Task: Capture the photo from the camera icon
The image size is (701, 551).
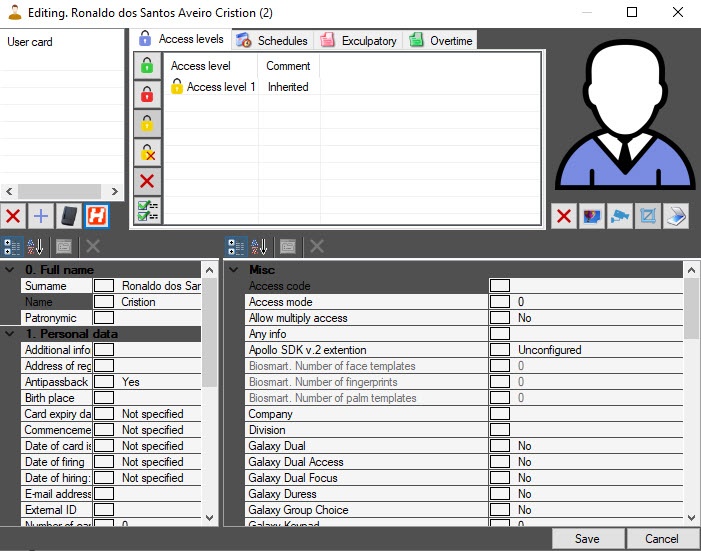Action: 620,216
